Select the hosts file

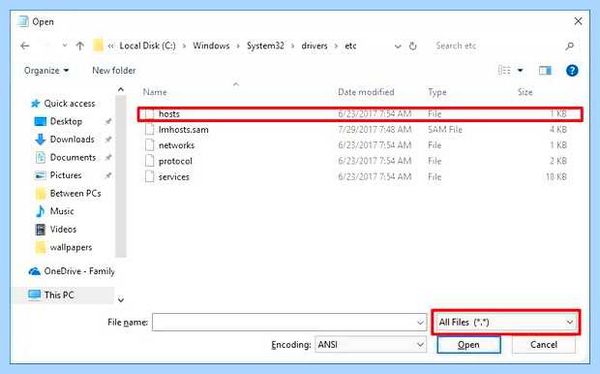(x=360, y=114)
